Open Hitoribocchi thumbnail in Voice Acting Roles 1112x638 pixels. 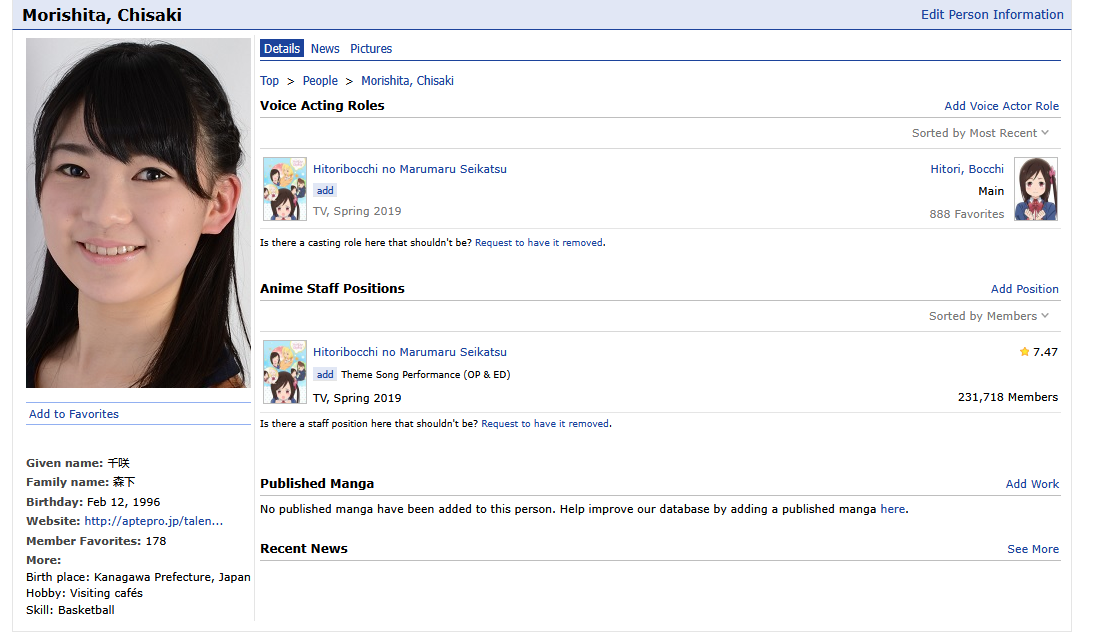(284, 189)
